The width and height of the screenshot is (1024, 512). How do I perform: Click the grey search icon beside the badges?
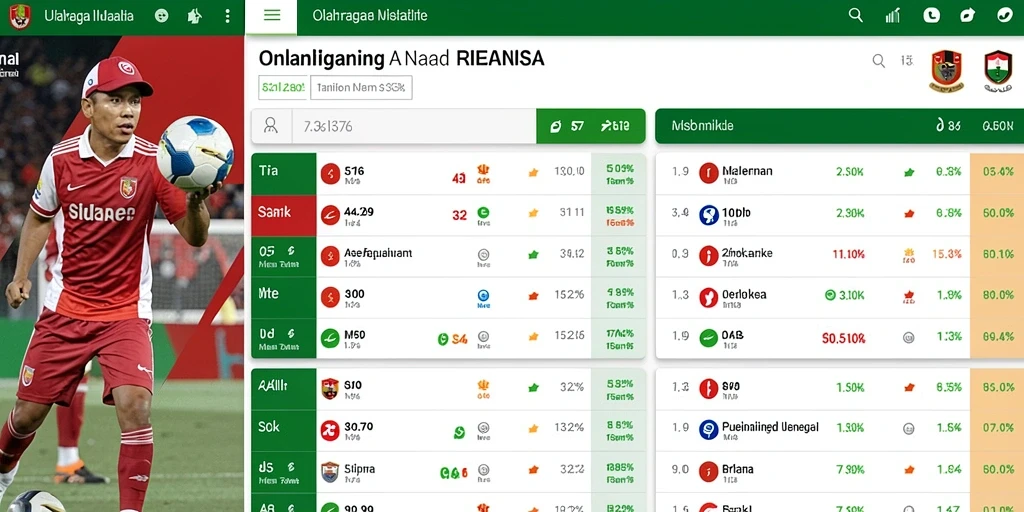(x=879, y=61)
